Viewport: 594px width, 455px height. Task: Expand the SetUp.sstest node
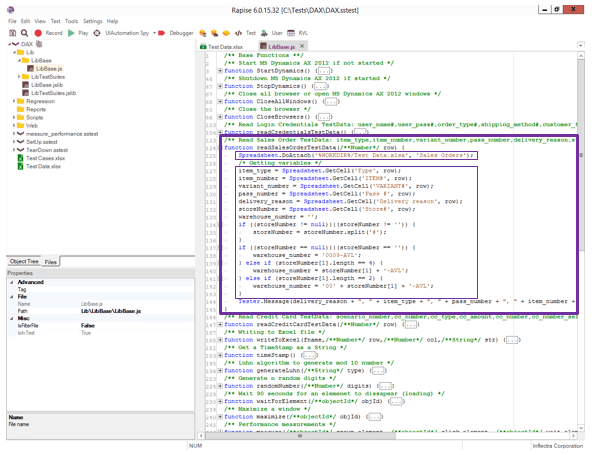click(x=14, y=142)
